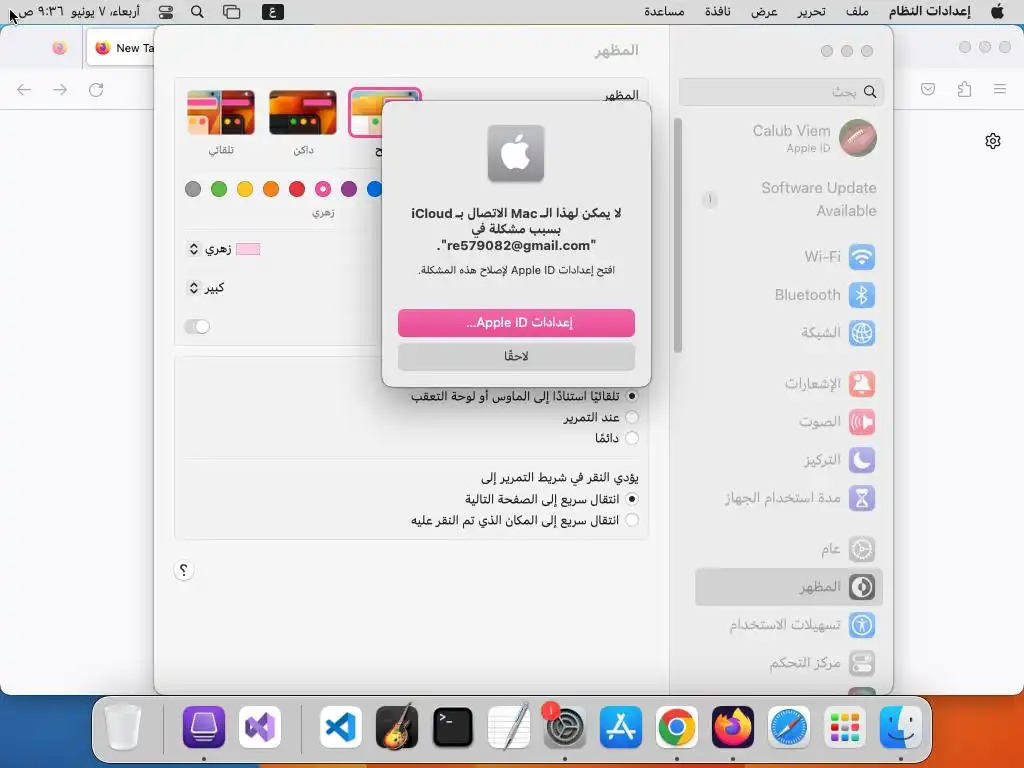The image size is (1024, 768).
Task: Choose the yellow accent color
Action: point(245,189)
